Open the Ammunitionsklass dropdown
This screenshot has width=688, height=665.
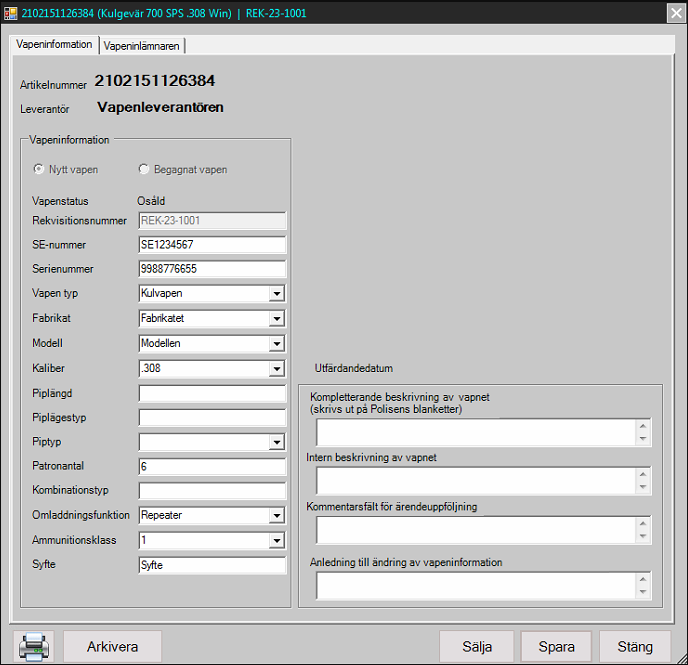point(277,541)
